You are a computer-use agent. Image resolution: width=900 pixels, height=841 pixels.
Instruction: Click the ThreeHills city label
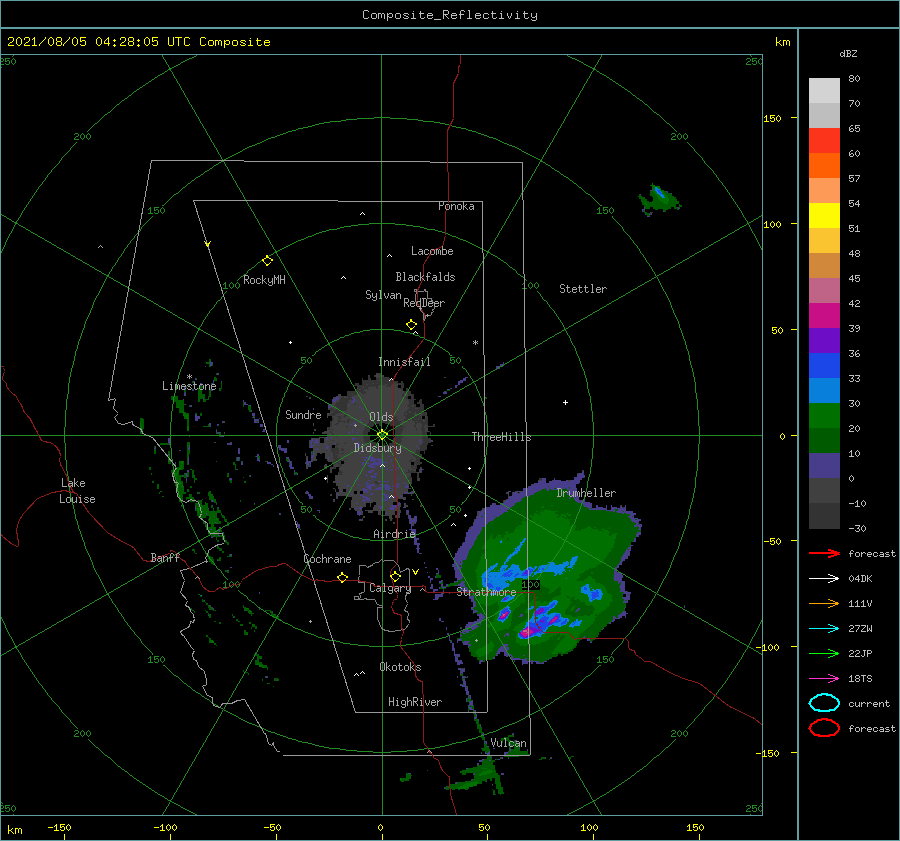[x=501, y=437]
